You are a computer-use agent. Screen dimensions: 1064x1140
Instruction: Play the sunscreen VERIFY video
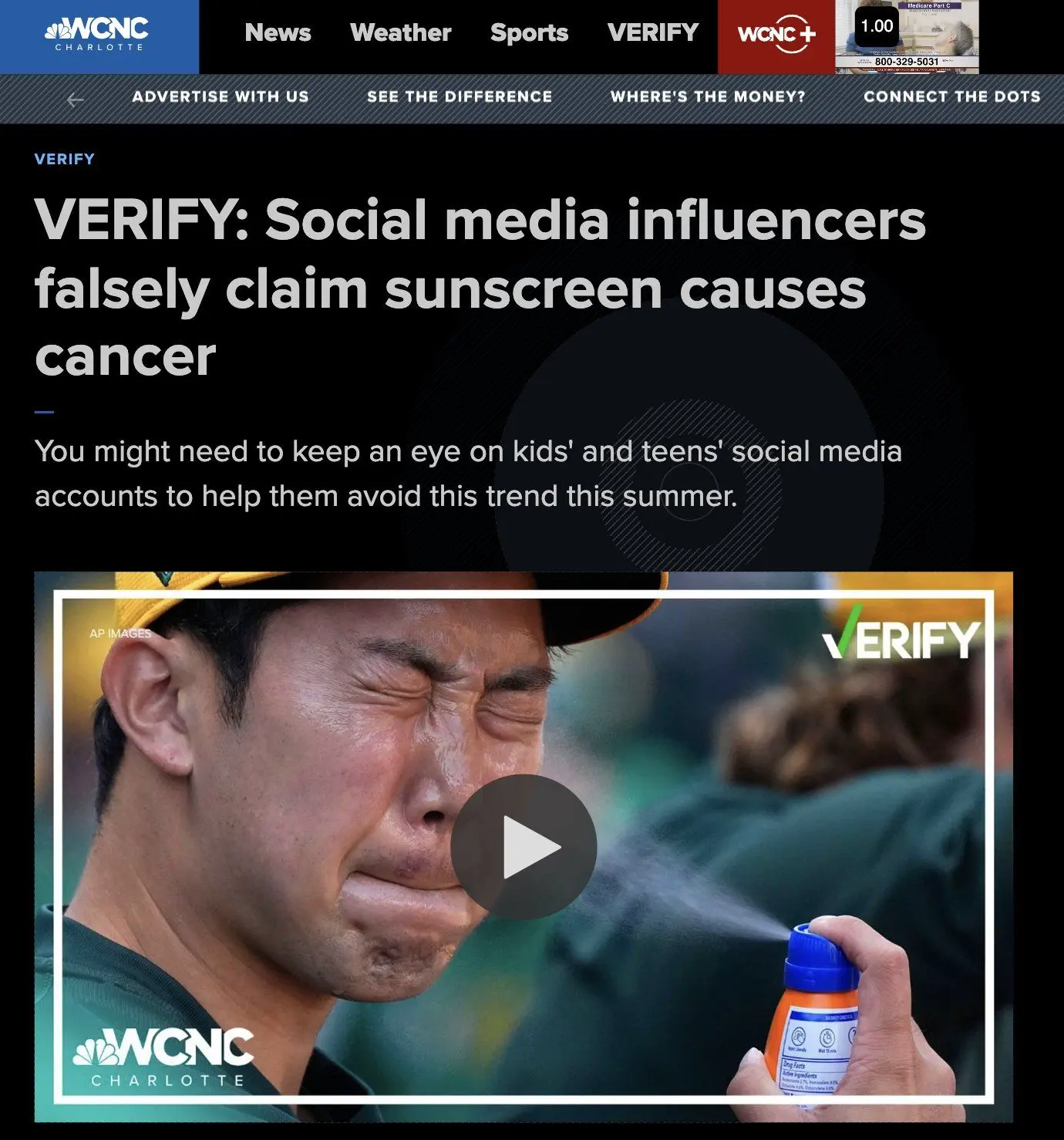pyautogui.click(x=524, y=847)
